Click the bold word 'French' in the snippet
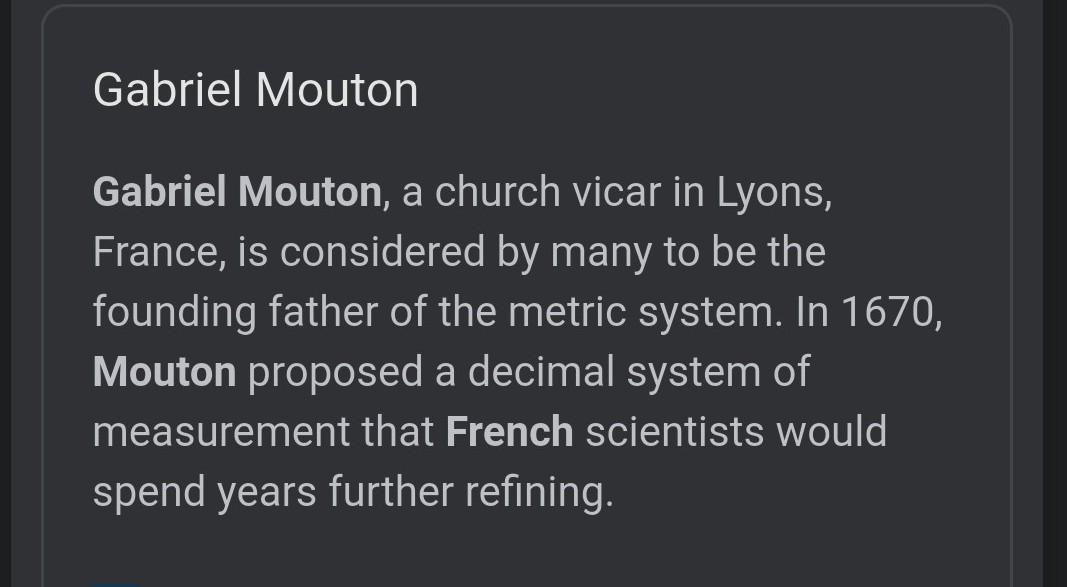The height and width of the screenshot is (587, 1067). click(510, 431)
